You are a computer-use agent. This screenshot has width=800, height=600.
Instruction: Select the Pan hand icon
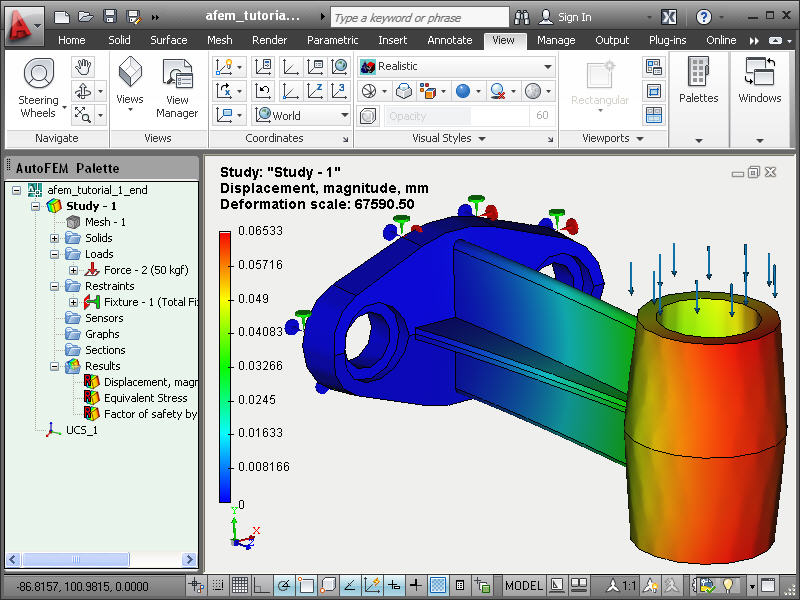[83, 67]
